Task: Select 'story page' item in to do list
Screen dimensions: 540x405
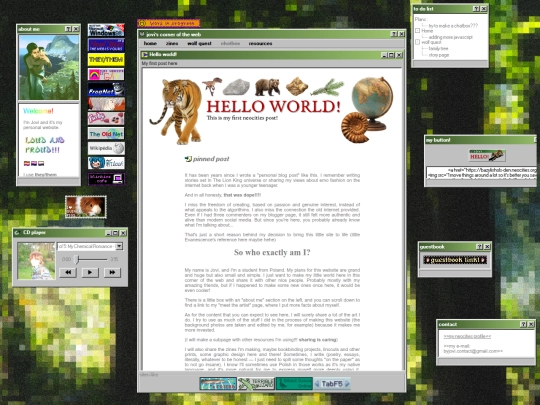Action: [439, 55]
